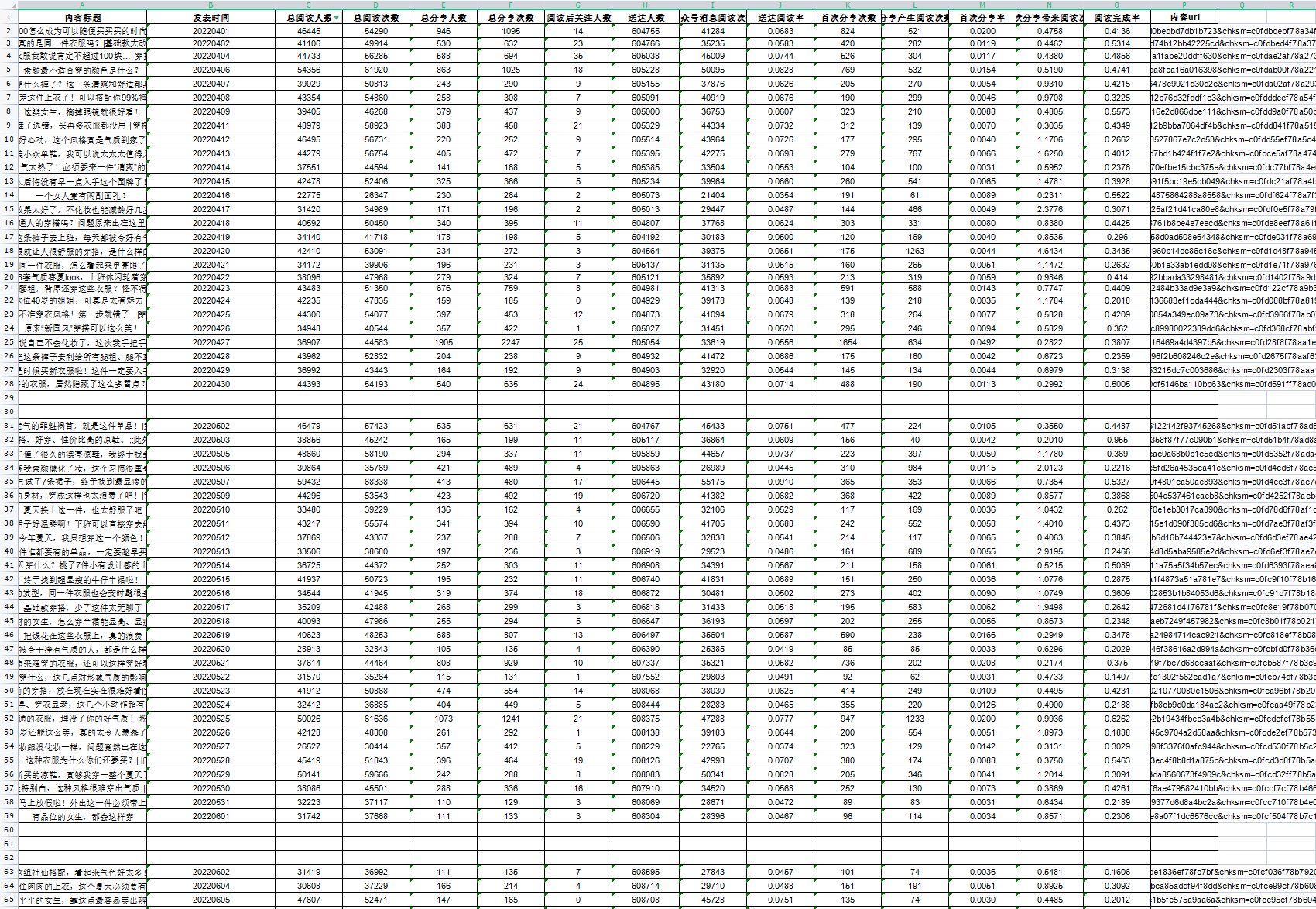Select the cell with value 26527

[x=309, y=746]
